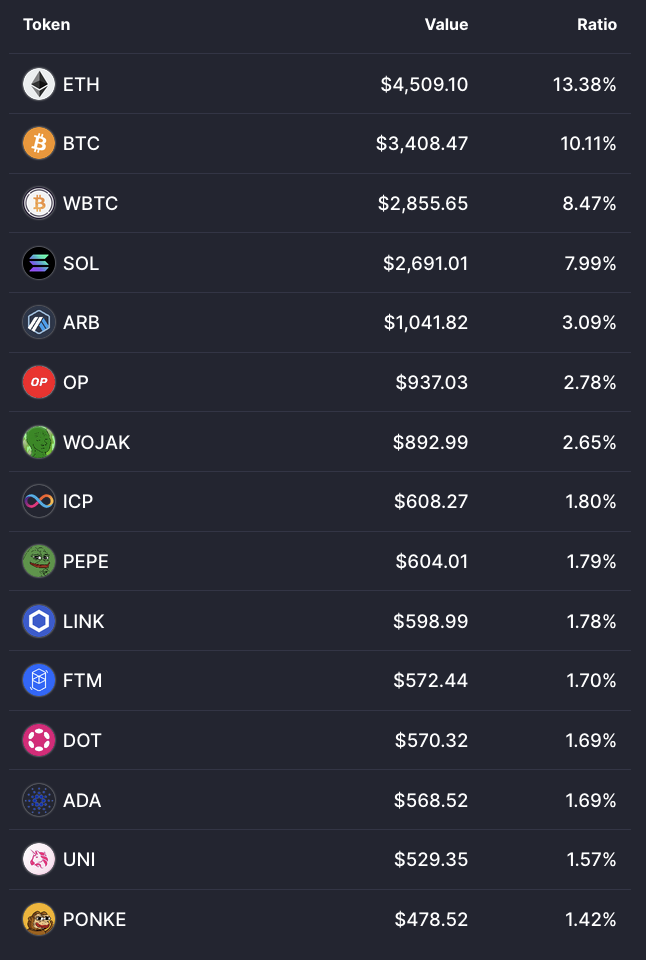Click the pink DOT token icon
The height and width of the screenshot is (960, 646).
click(39, 740)
